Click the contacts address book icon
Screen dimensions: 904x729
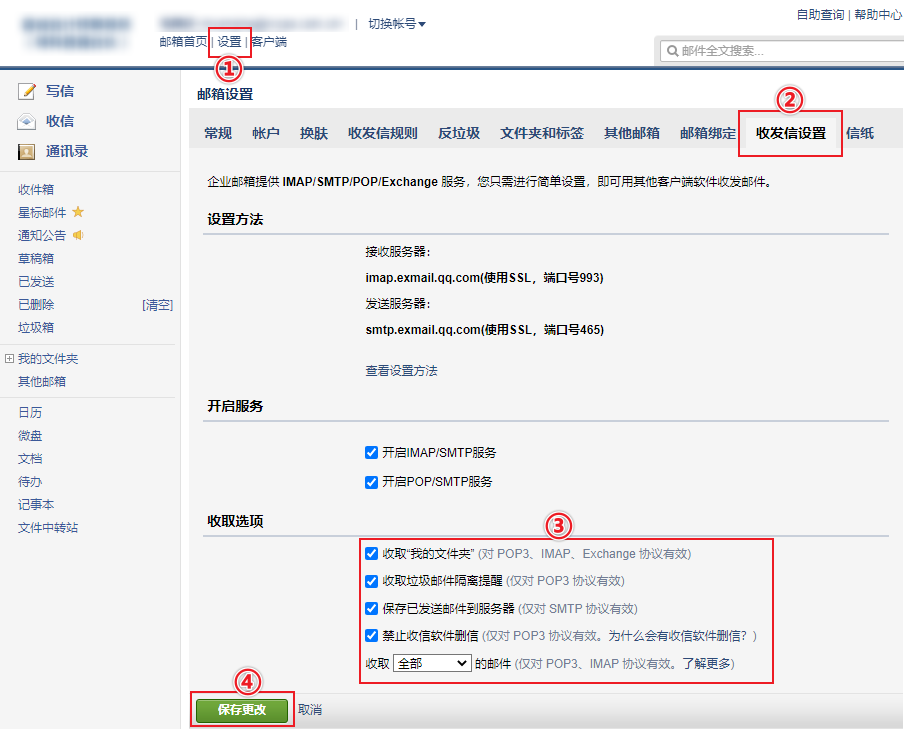27,152
